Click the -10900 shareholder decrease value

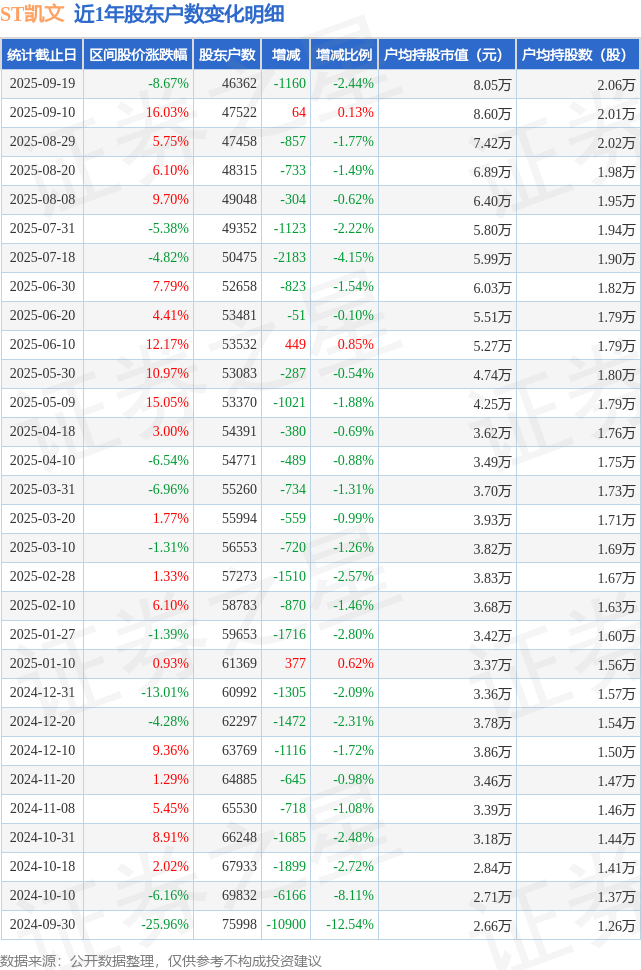pos(285,925)
